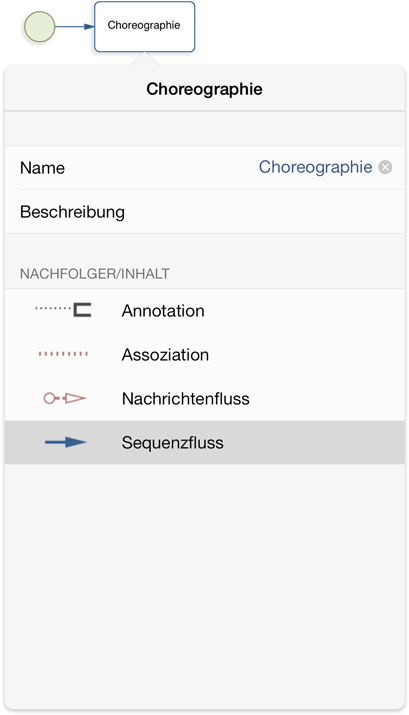Click the Choreographie text label inside the box
409x715 pixels.
pyautogui.click(x=144, y=25)
